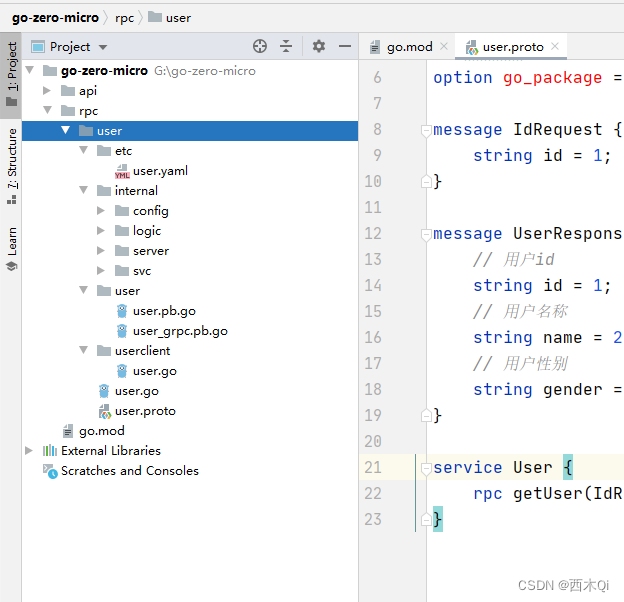The width and height of the screenshot is (624, 602).
Task: Open the 7: Structure tool window
Action: click(12, 166)
